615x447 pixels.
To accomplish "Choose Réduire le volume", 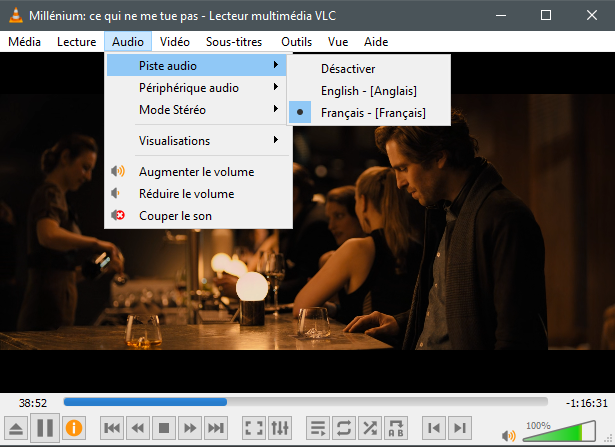I will click(197, 194).
